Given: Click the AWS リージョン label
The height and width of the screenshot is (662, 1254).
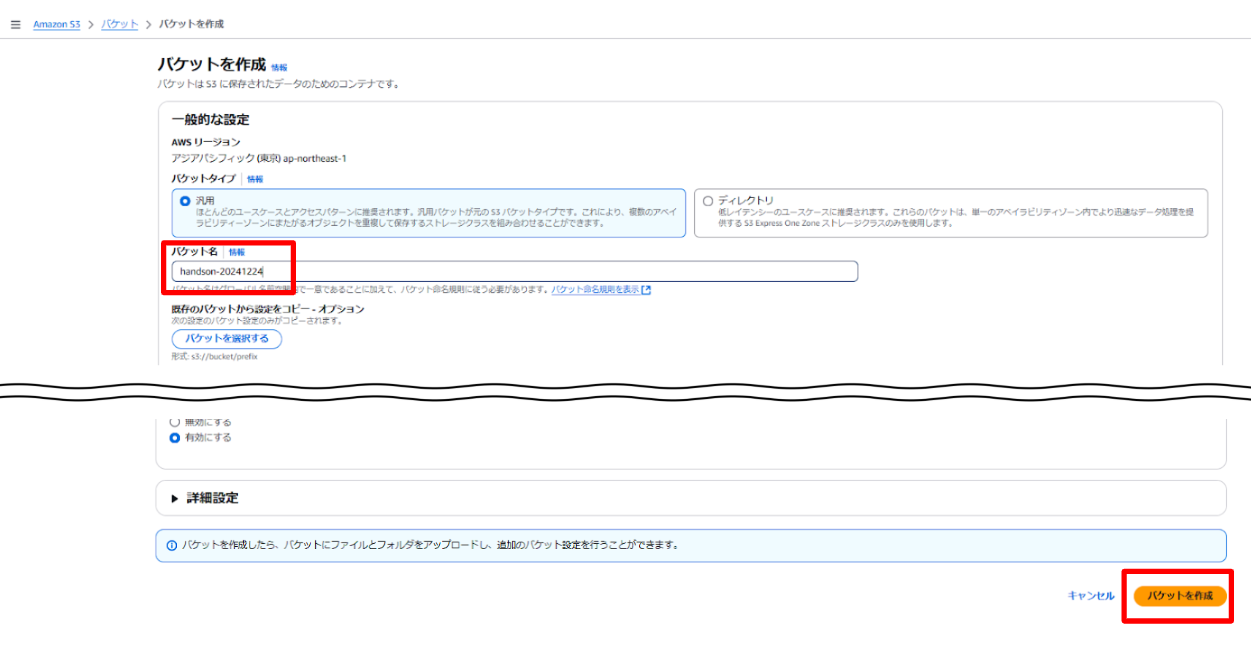Looking at the screenshot, I should (x=206, y=142).
